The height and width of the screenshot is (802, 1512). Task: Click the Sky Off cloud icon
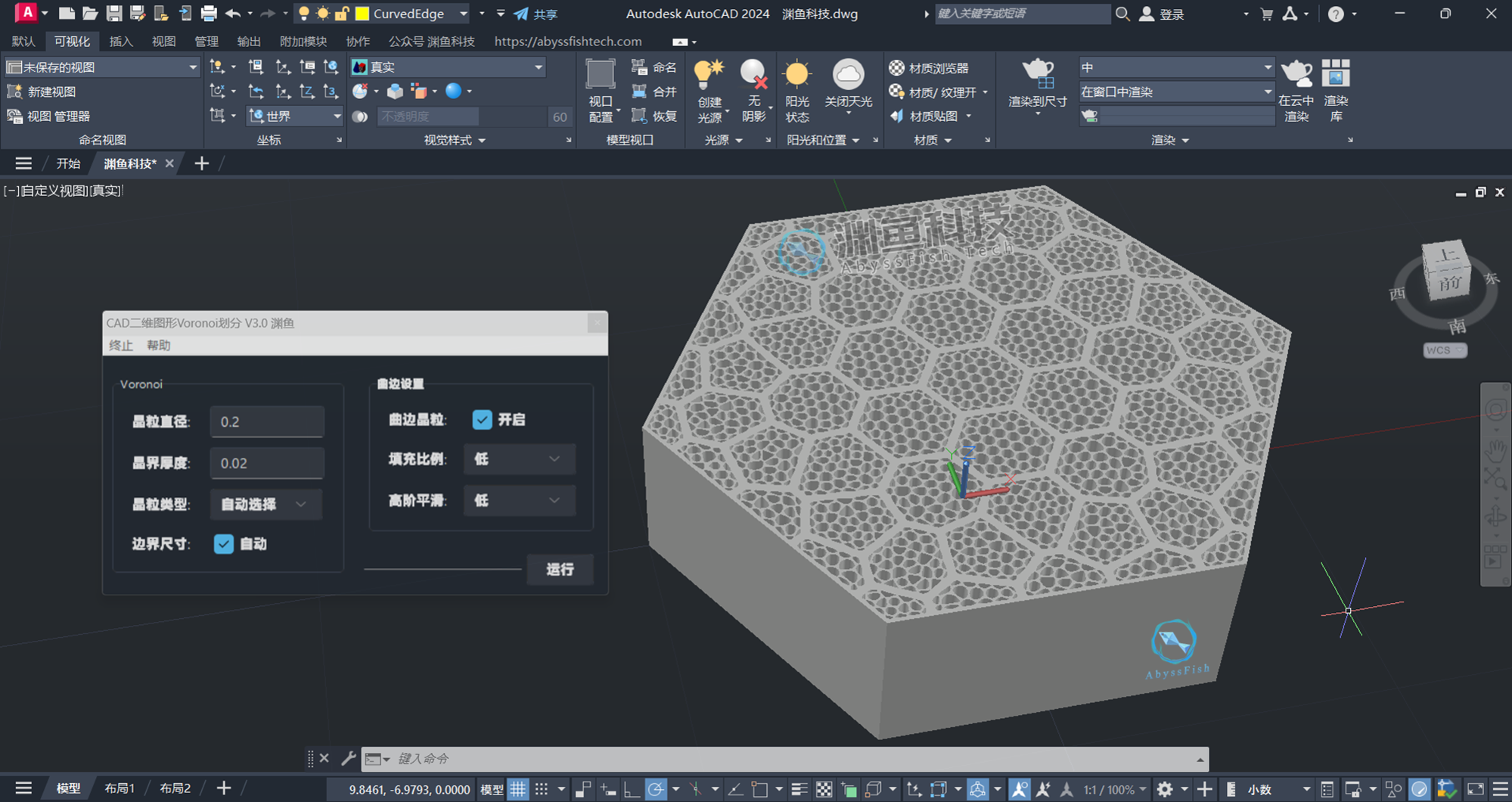[x=848, y=75]
